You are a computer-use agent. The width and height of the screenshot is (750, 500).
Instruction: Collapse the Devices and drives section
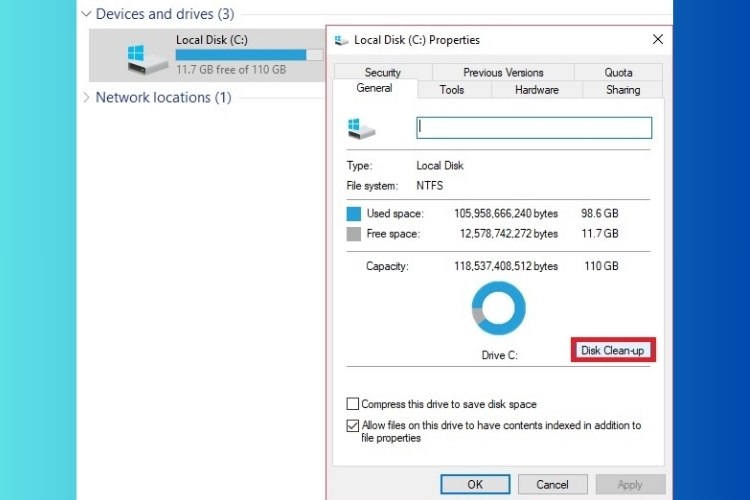pos(86,14)
